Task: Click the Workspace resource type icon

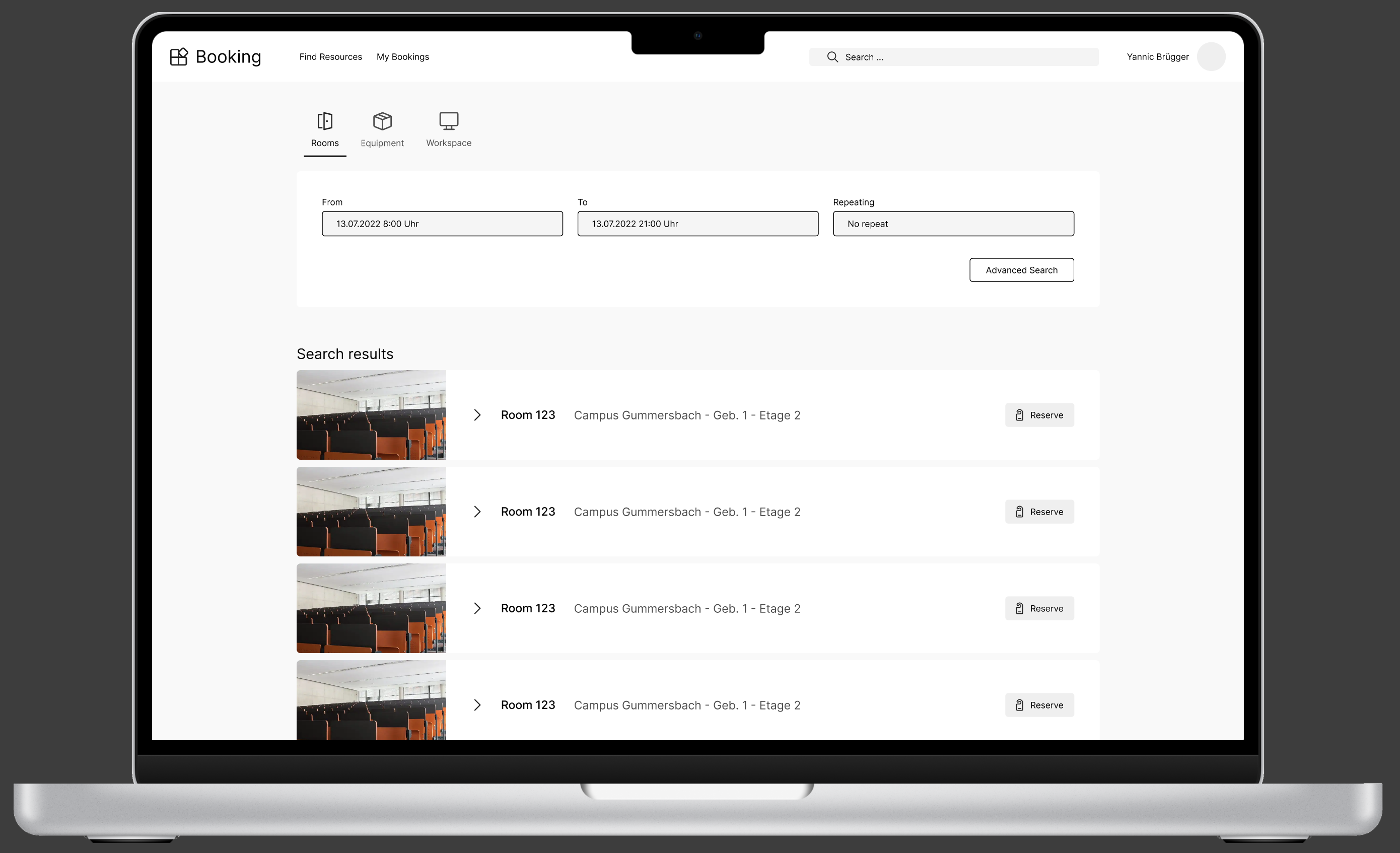Action: [x=449, y=121]
